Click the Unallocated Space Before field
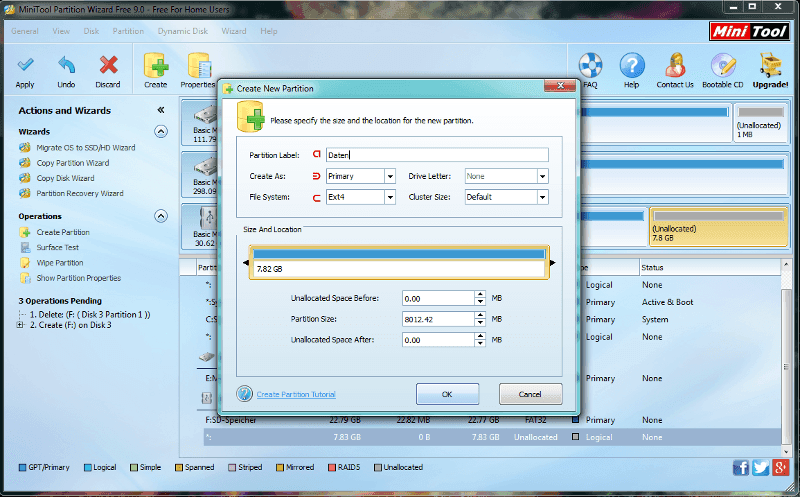 438,299
